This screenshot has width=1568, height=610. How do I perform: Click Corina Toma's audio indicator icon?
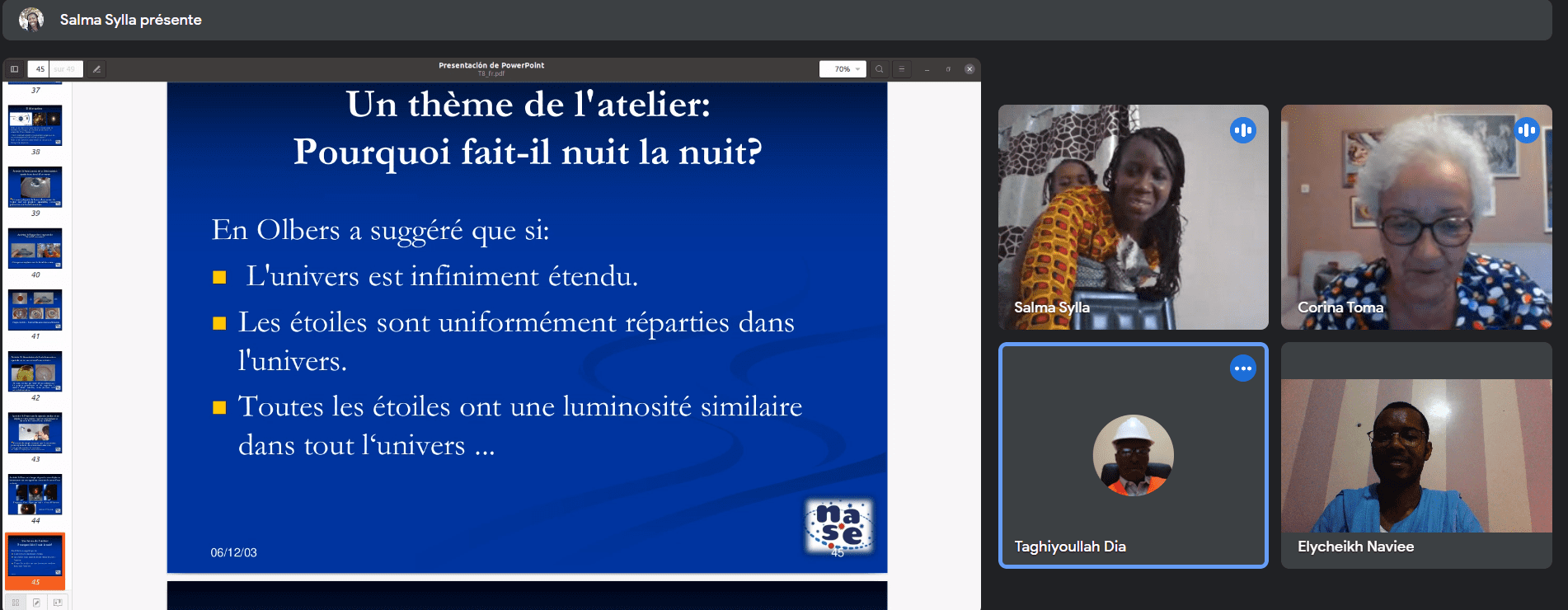[1527, 130]
